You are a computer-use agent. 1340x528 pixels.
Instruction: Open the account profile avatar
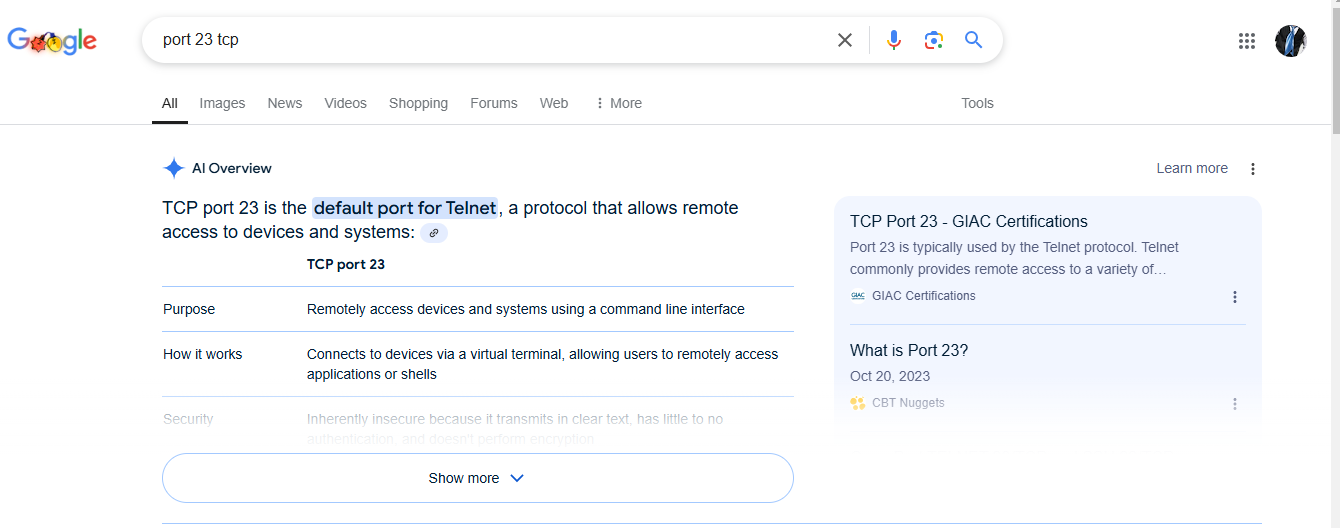(x=1290, y=41)
